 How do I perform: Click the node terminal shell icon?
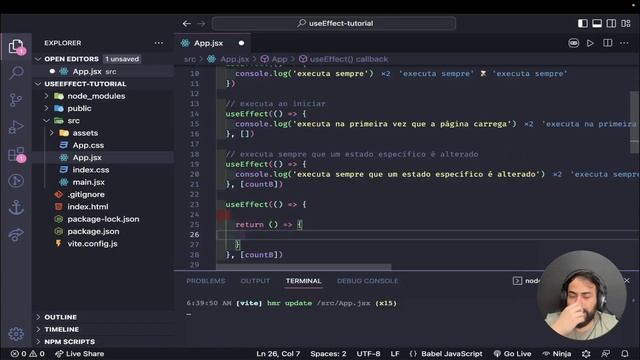pyautogui.click(x=517, y=281)
